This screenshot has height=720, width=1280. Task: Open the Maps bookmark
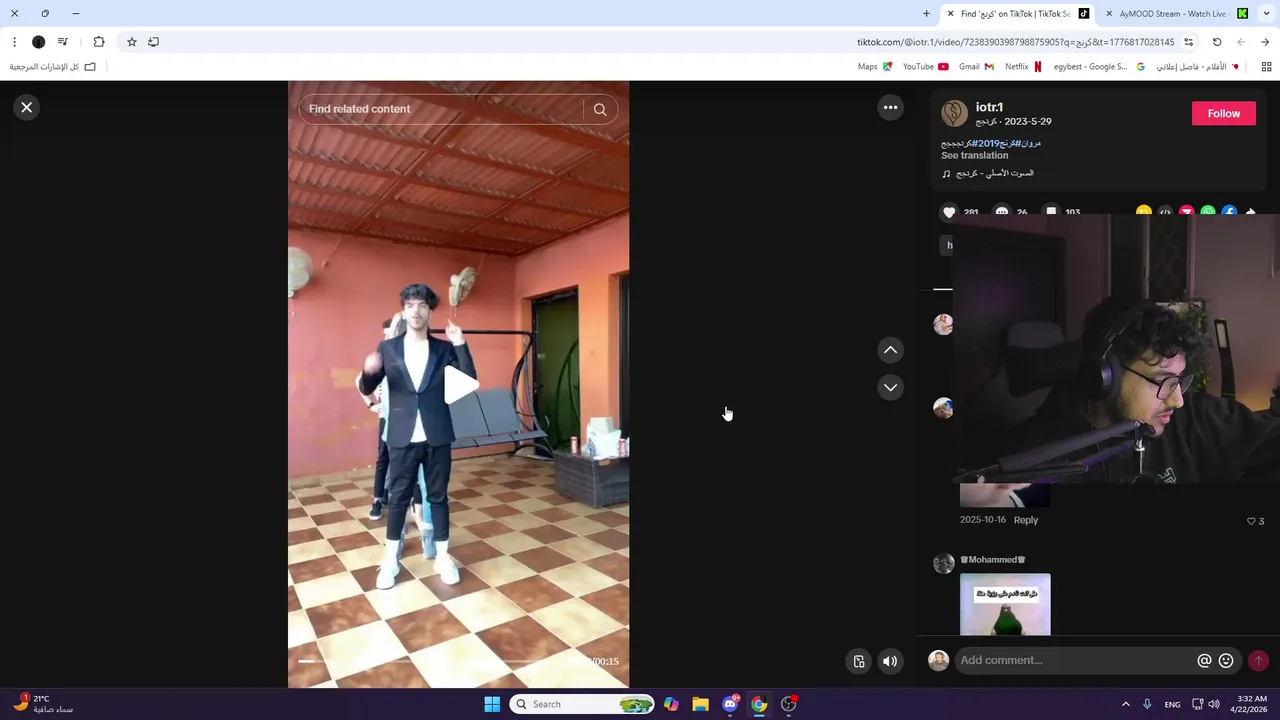[875, 67]
